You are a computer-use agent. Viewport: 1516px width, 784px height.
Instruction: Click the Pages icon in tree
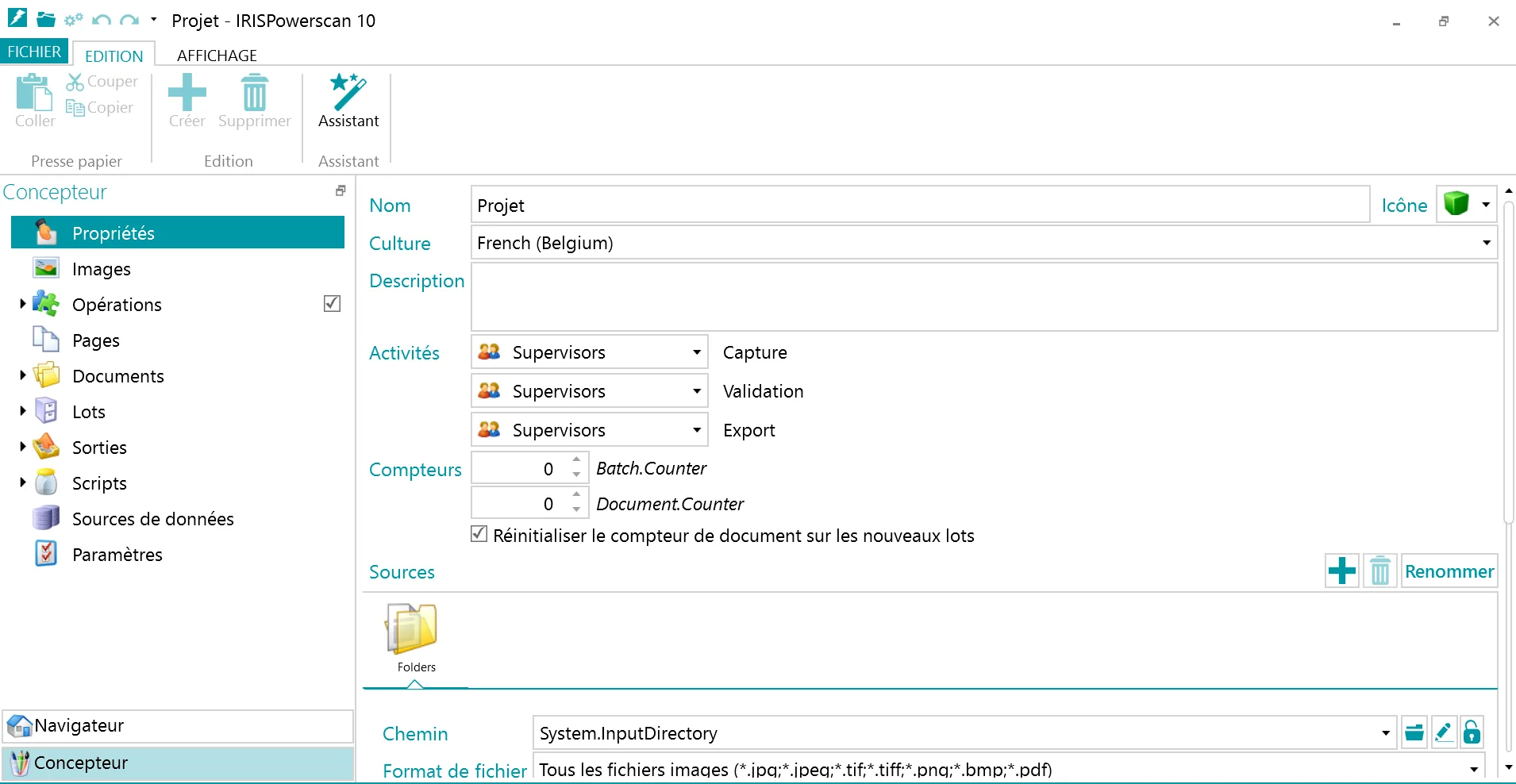46,340
